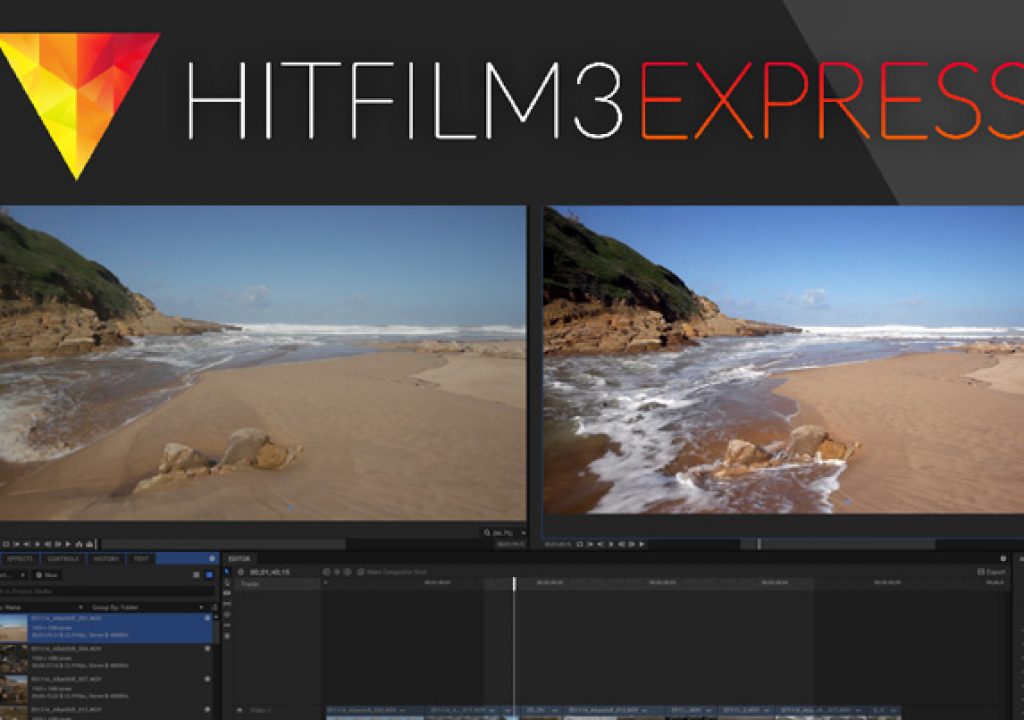Select the first highlighted beach media clip

106,628
